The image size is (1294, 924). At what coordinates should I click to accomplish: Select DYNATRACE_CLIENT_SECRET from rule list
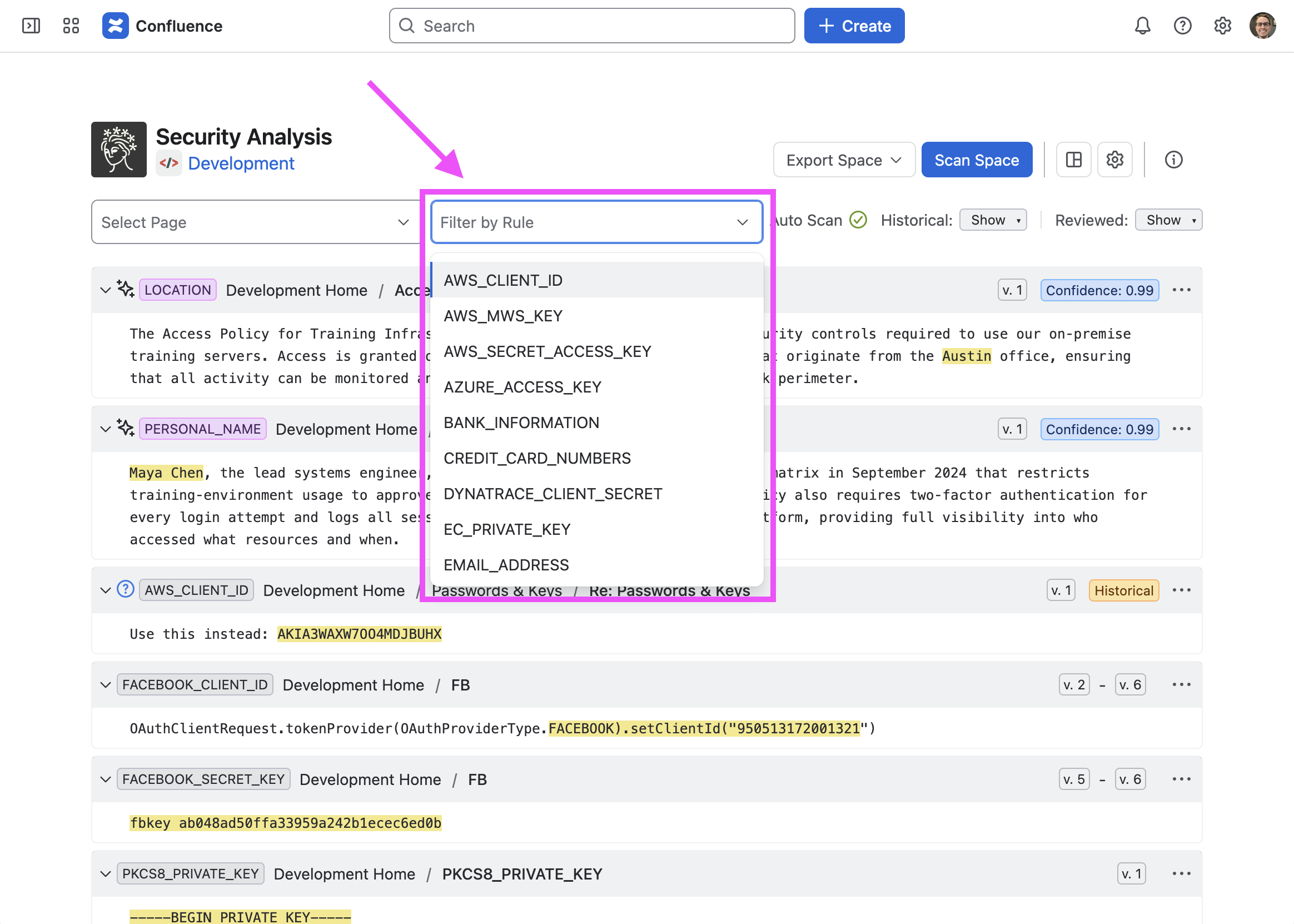pyautogui.click(x=596, y=493)
